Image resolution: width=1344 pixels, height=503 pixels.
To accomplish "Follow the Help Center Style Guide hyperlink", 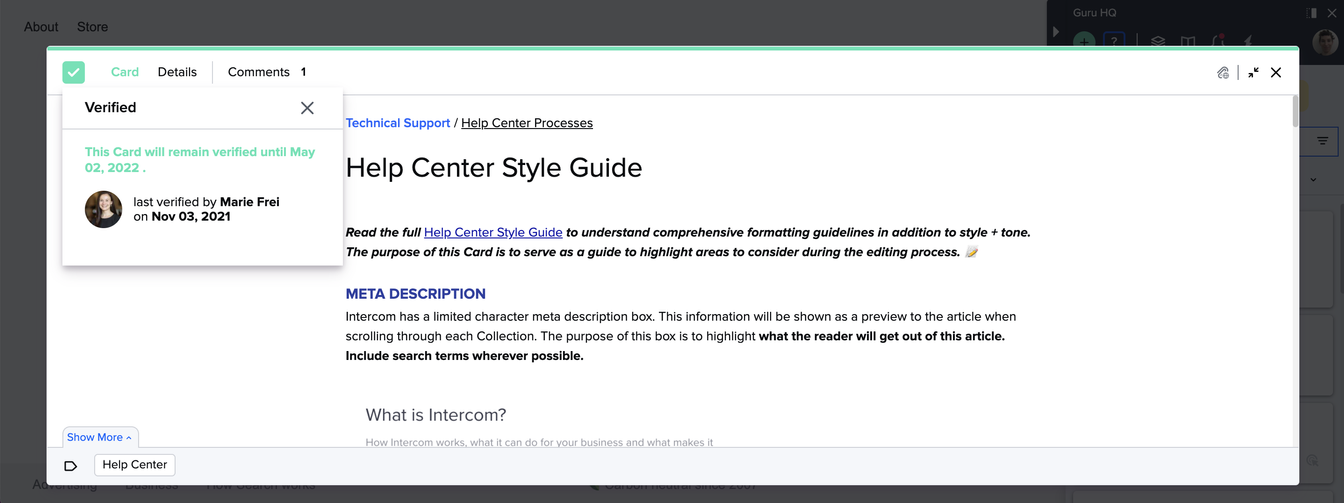I will [x=493, y=232].
